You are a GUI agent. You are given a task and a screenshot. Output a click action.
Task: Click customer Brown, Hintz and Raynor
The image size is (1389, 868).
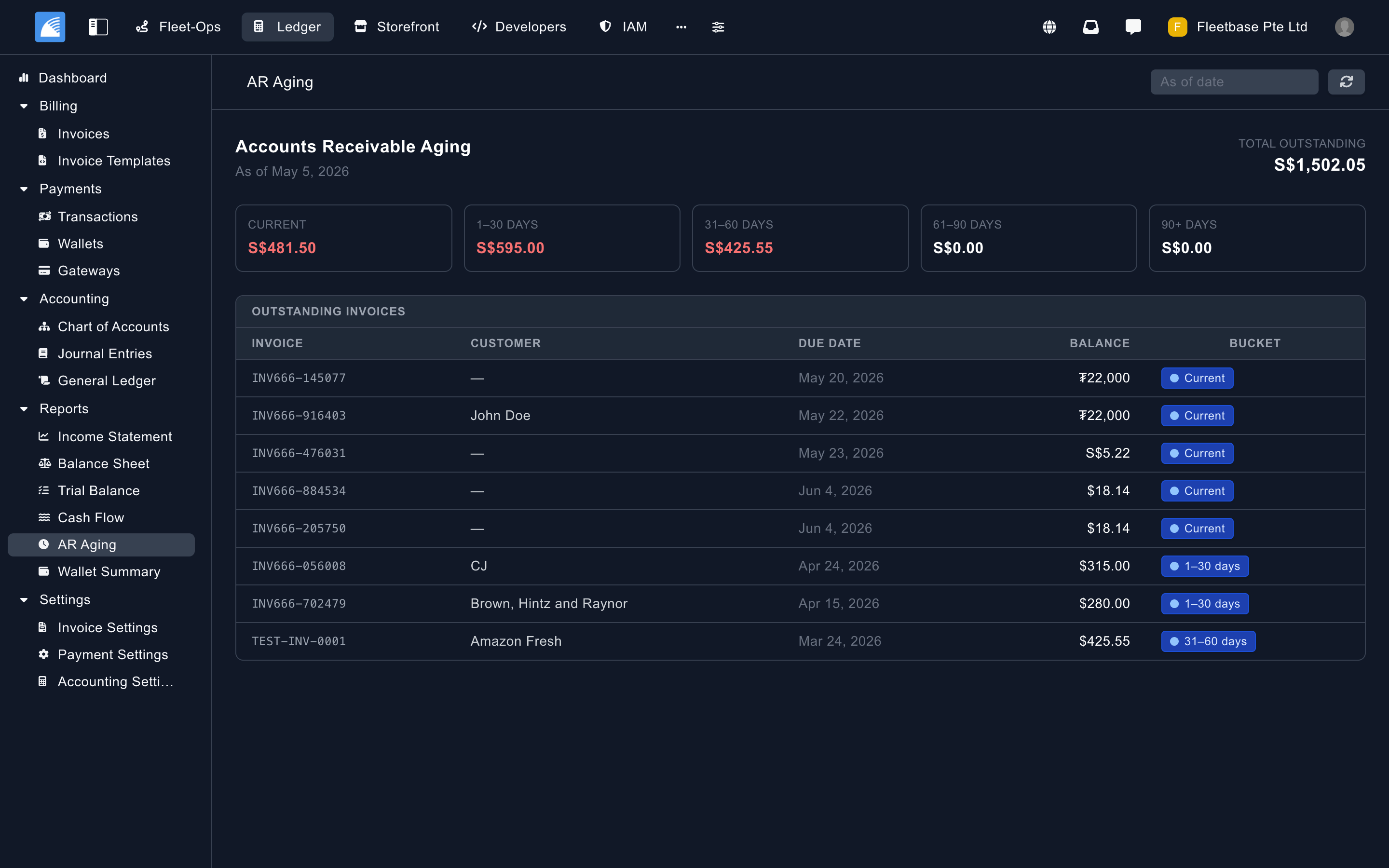click(x=549, y=603)
